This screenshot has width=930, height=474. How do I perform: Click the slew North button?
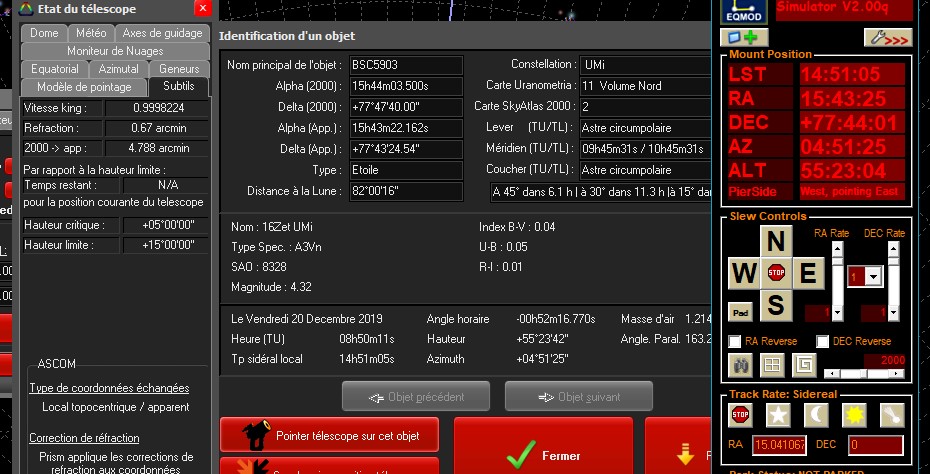[x=776, y=242]
